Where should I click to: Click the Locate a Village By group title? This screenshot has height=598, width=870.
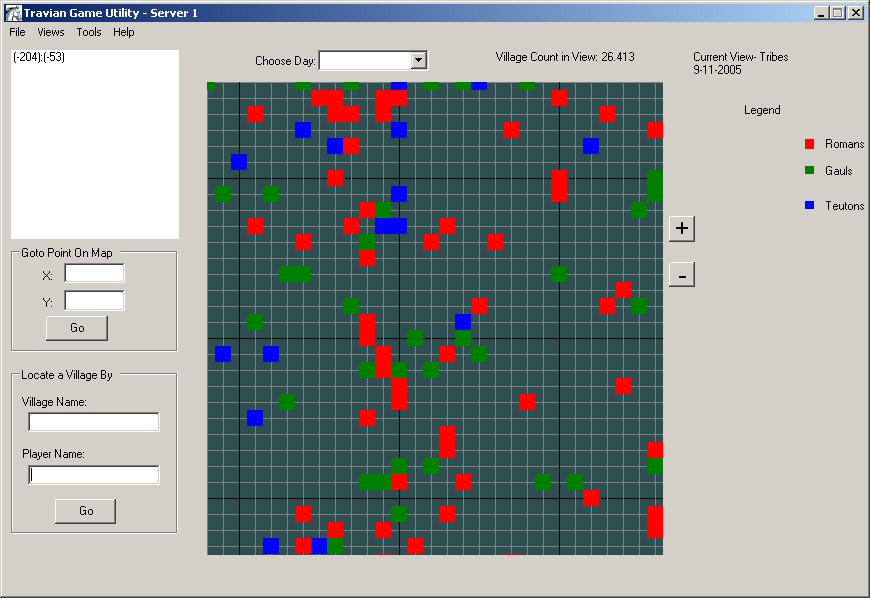[x=67, y=375]
